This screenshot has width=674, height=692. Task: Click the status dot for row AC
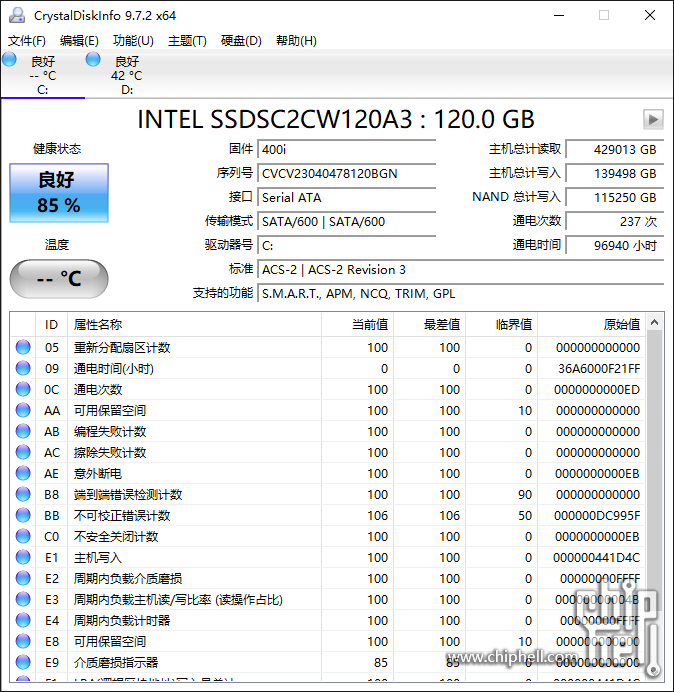click(x=23, y=452)
